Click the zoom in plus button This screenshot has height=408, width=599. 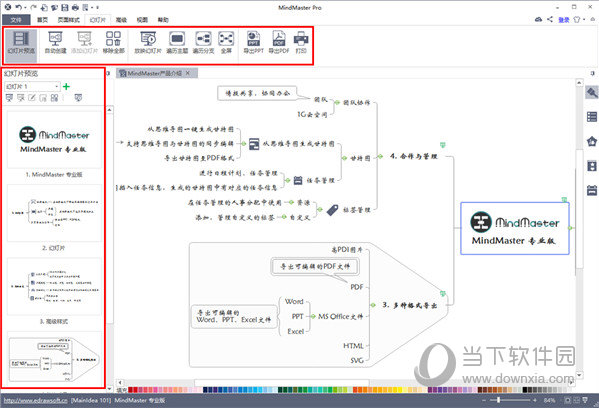[535, 400]
